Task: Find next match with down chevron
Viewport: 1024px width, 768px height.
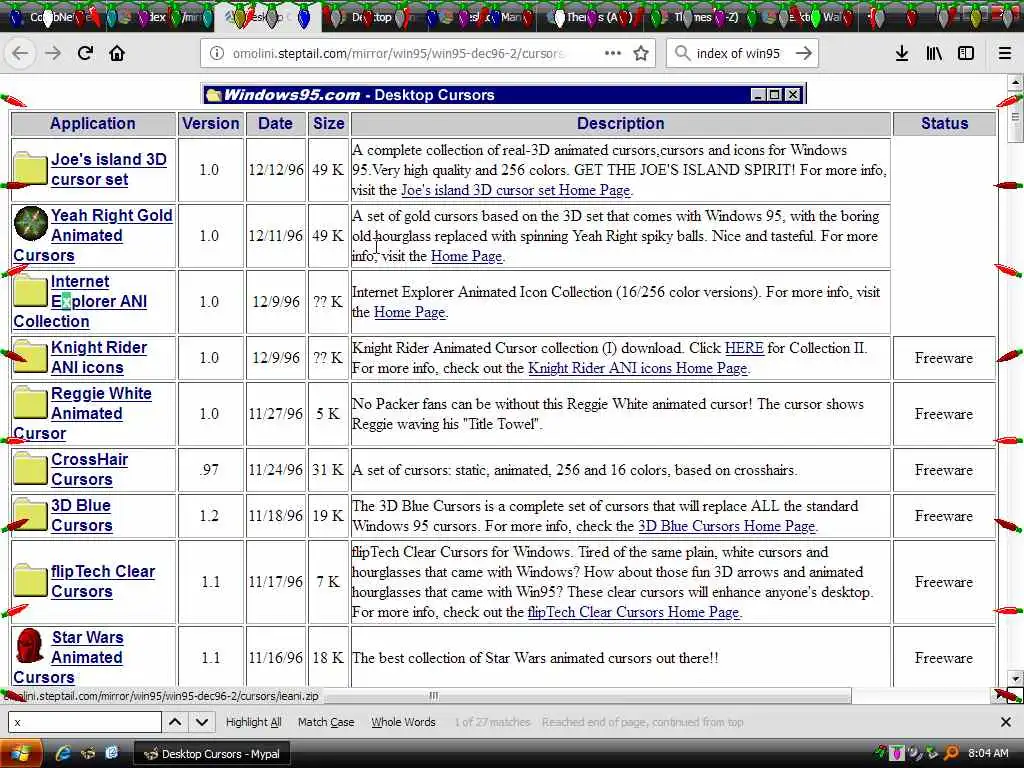Action: coord(202,722)
